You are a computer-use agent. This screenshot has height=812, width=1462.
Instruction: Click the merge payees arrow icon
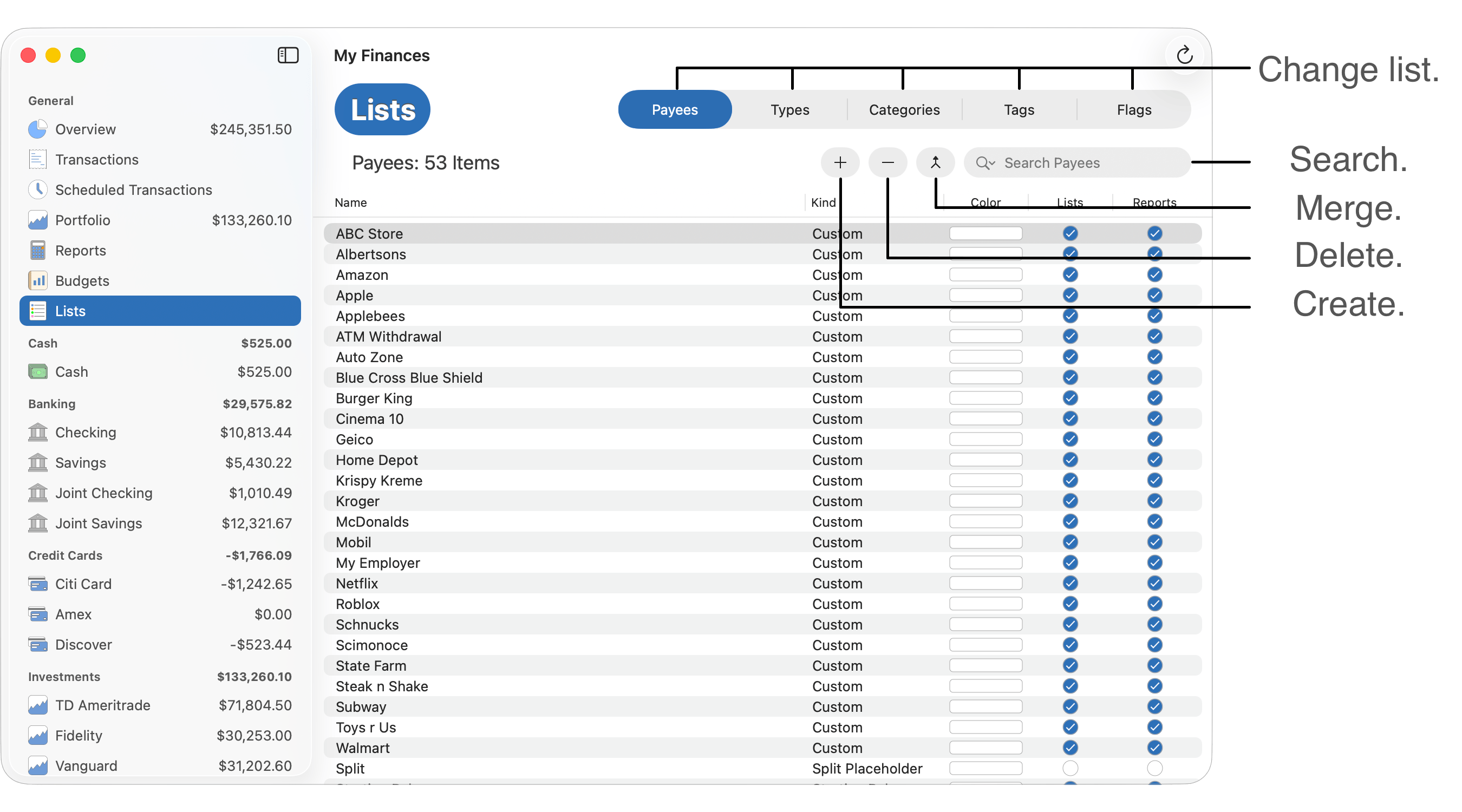click(935, 163)
